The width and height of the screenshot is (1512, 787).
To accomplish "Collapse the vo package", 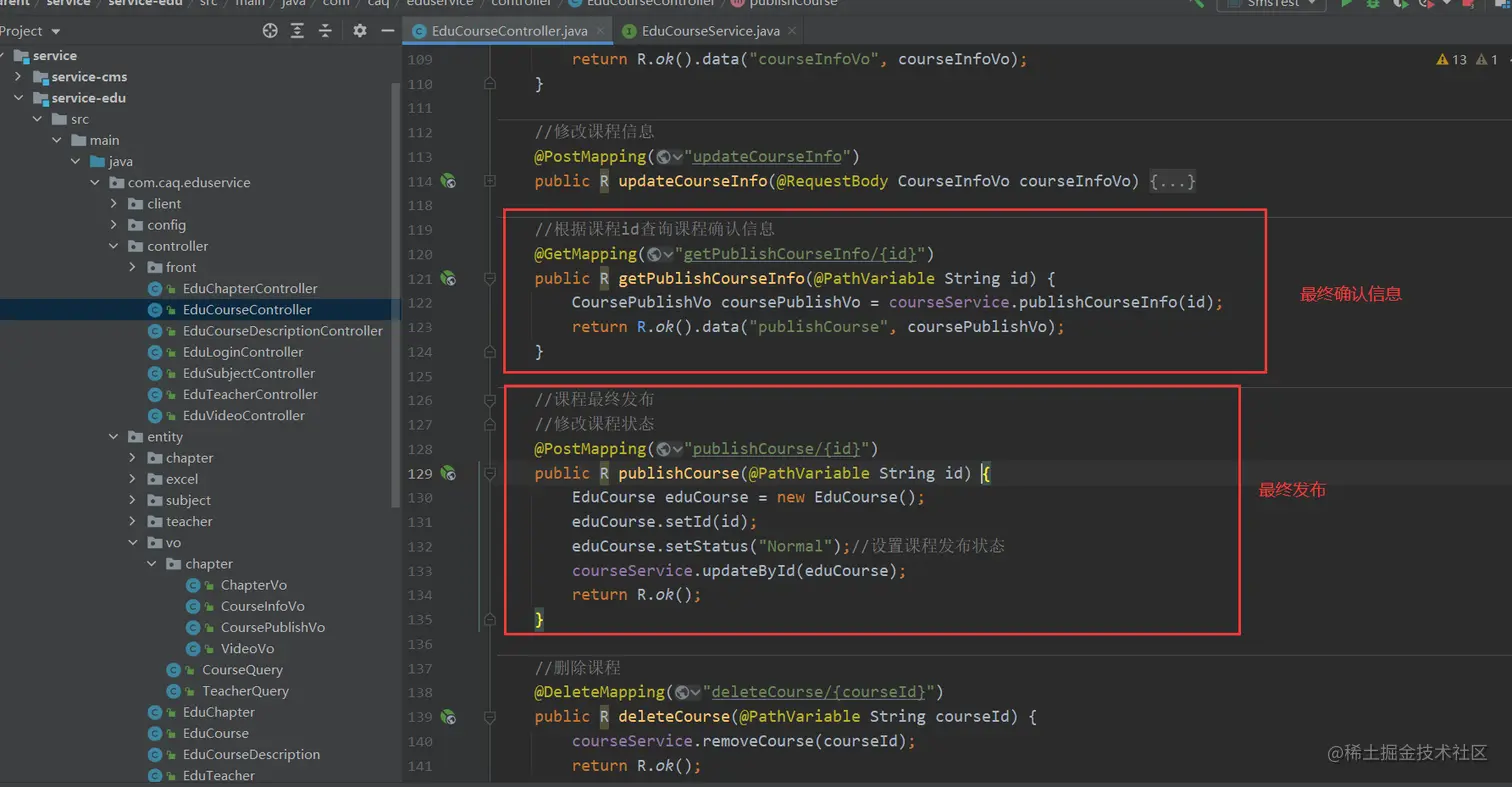I will click(x=133, y=543).
